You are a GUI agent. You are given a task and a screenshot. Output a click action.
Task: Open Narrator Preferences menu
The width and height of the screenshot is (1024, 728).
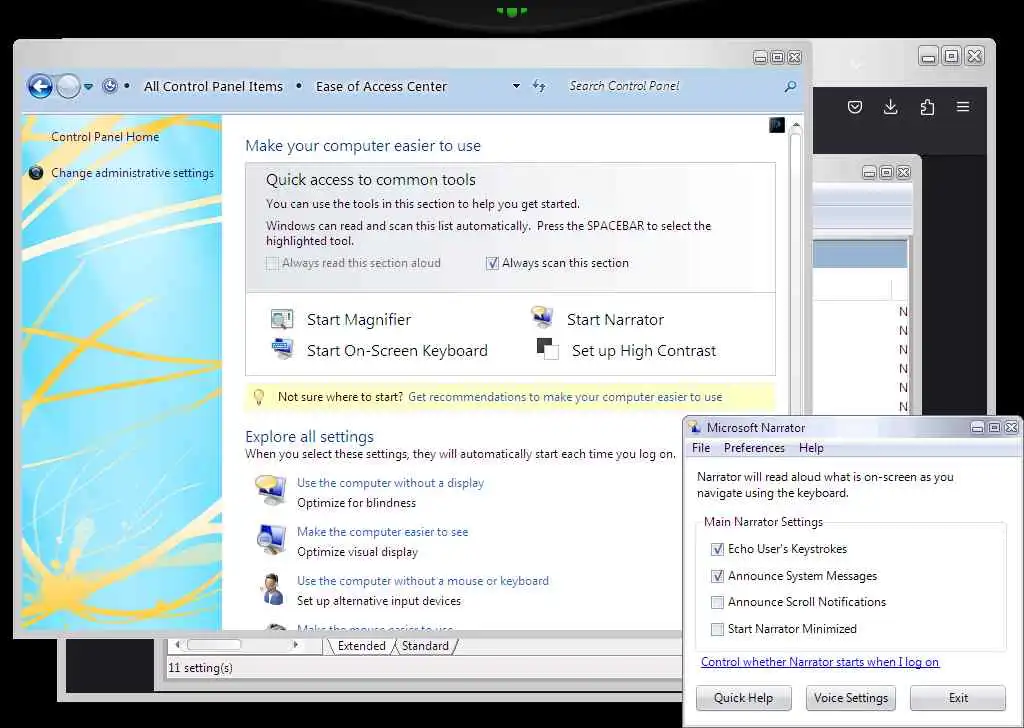click(754, 448)
